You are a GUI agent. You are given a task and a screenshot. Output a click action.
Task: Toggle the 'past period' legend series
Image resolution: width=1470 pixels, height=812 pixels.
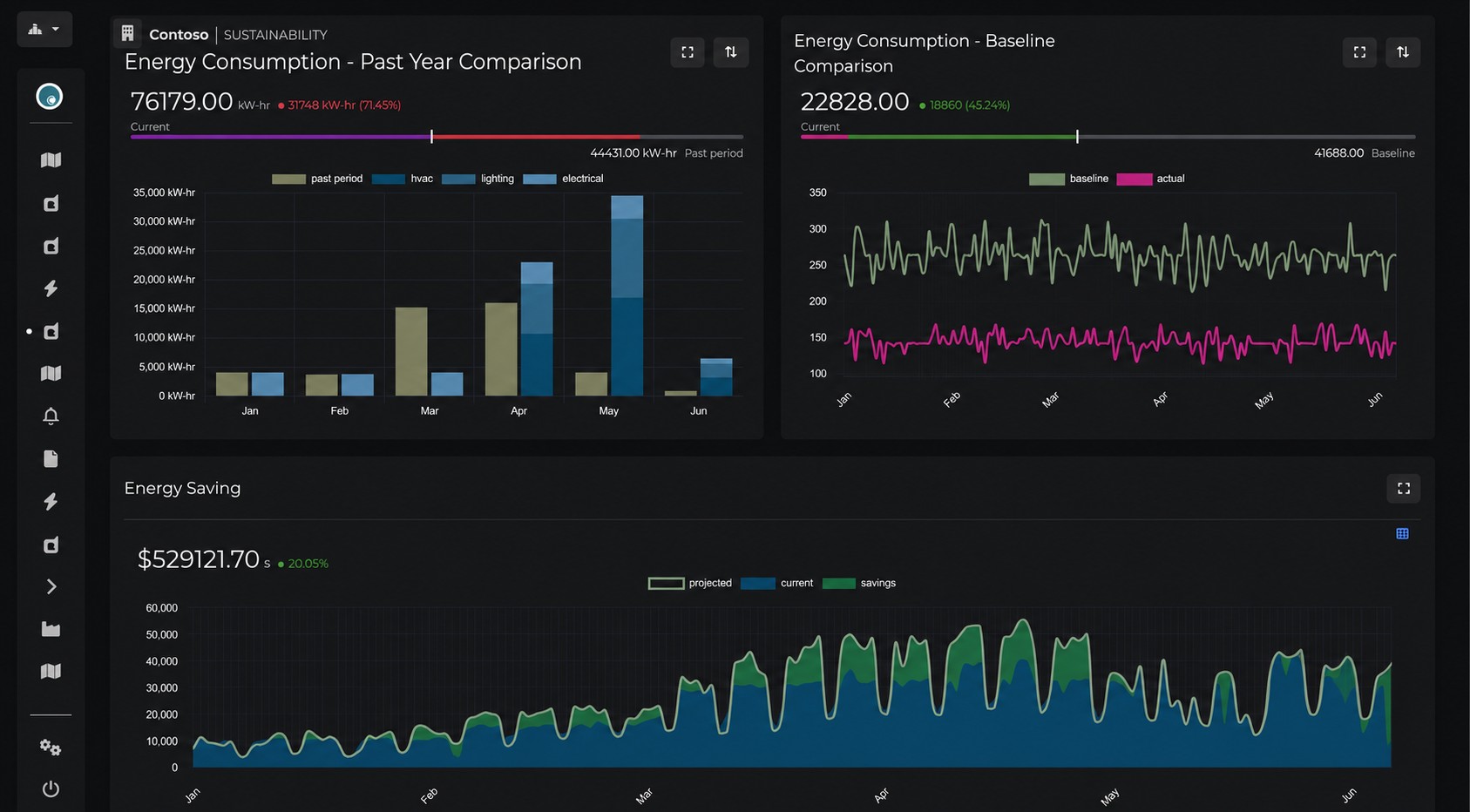click(x=317, y=179)
